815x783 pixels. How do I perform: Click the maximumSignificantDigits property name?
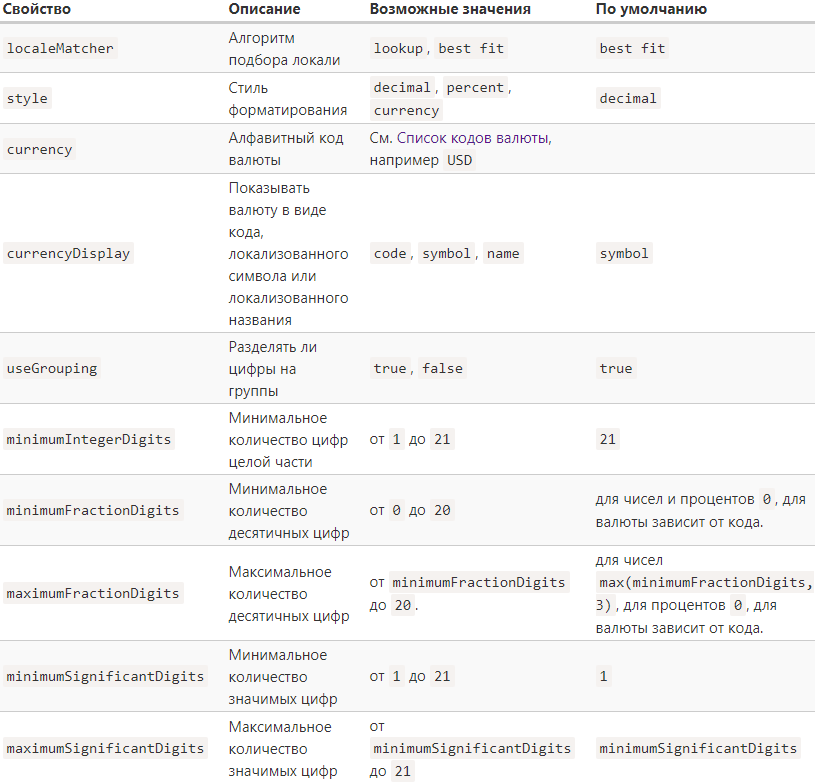(105, 749)
